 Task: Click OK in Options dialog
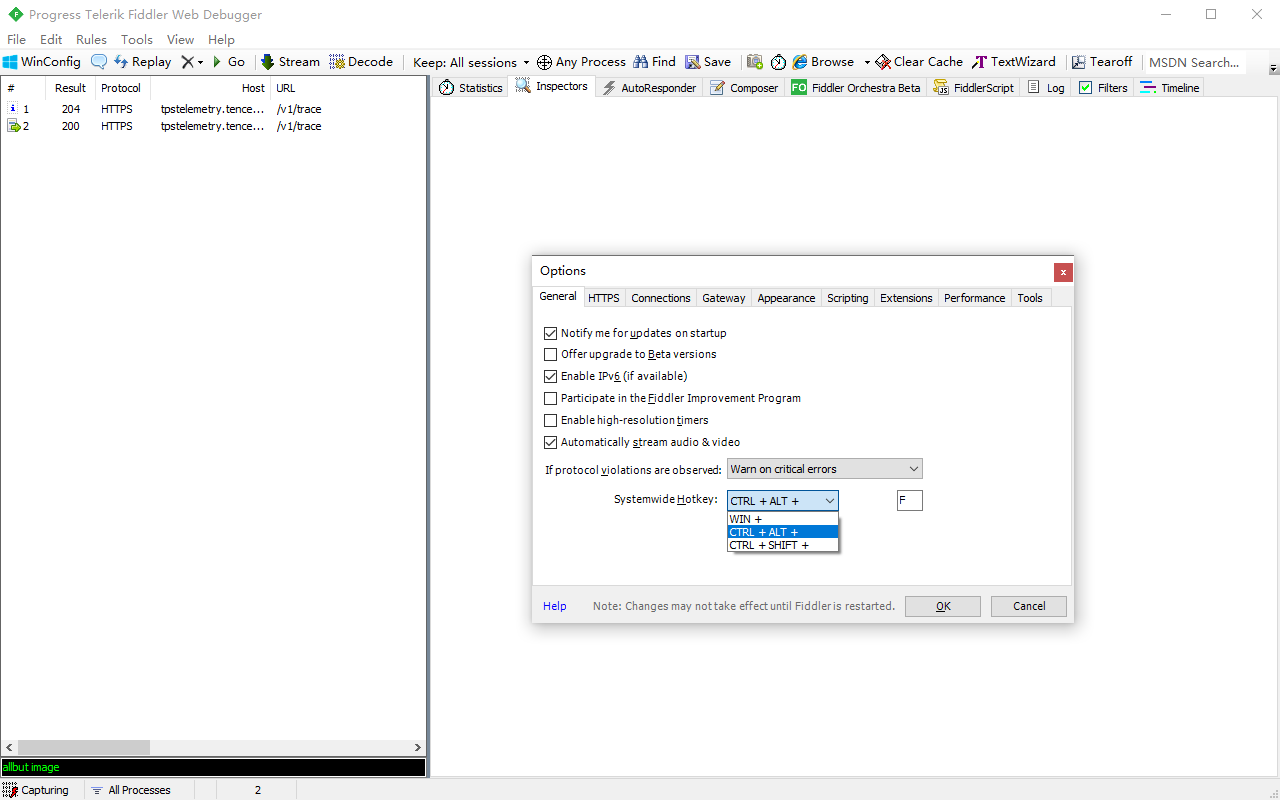tap(943, 606)
